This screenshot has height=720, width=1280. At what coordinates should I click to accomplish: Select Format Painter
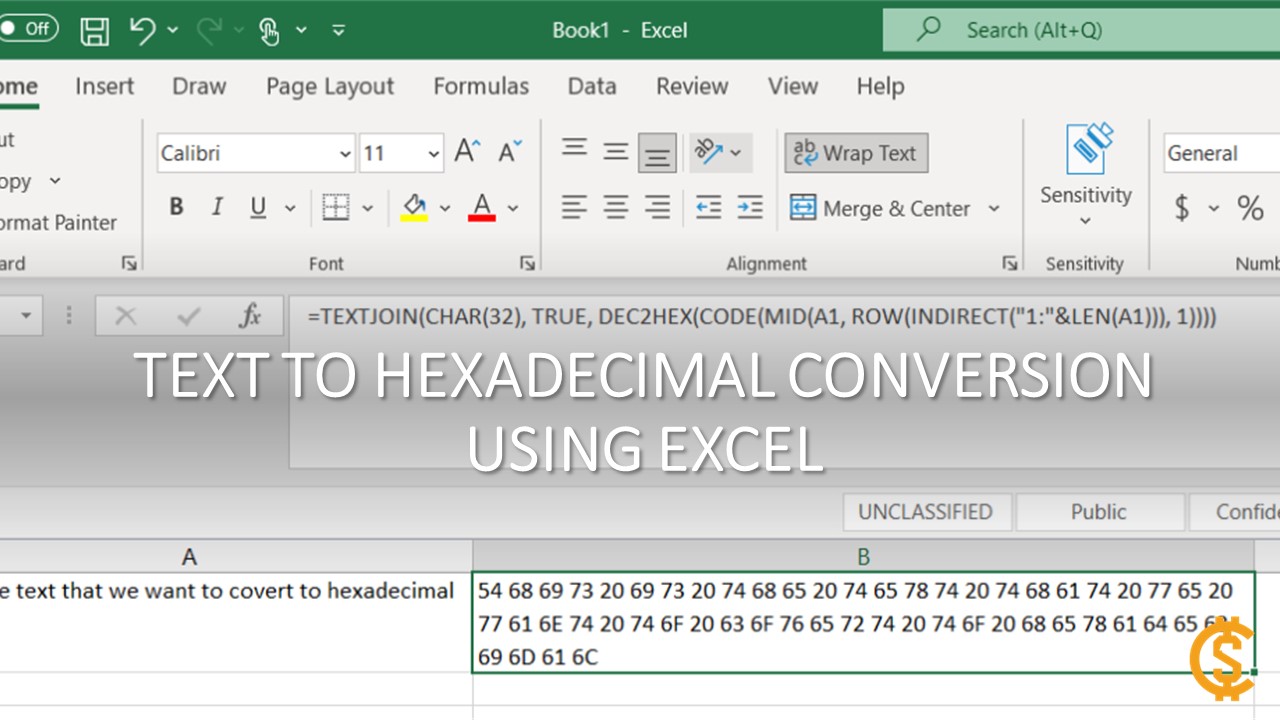(55, 222)
